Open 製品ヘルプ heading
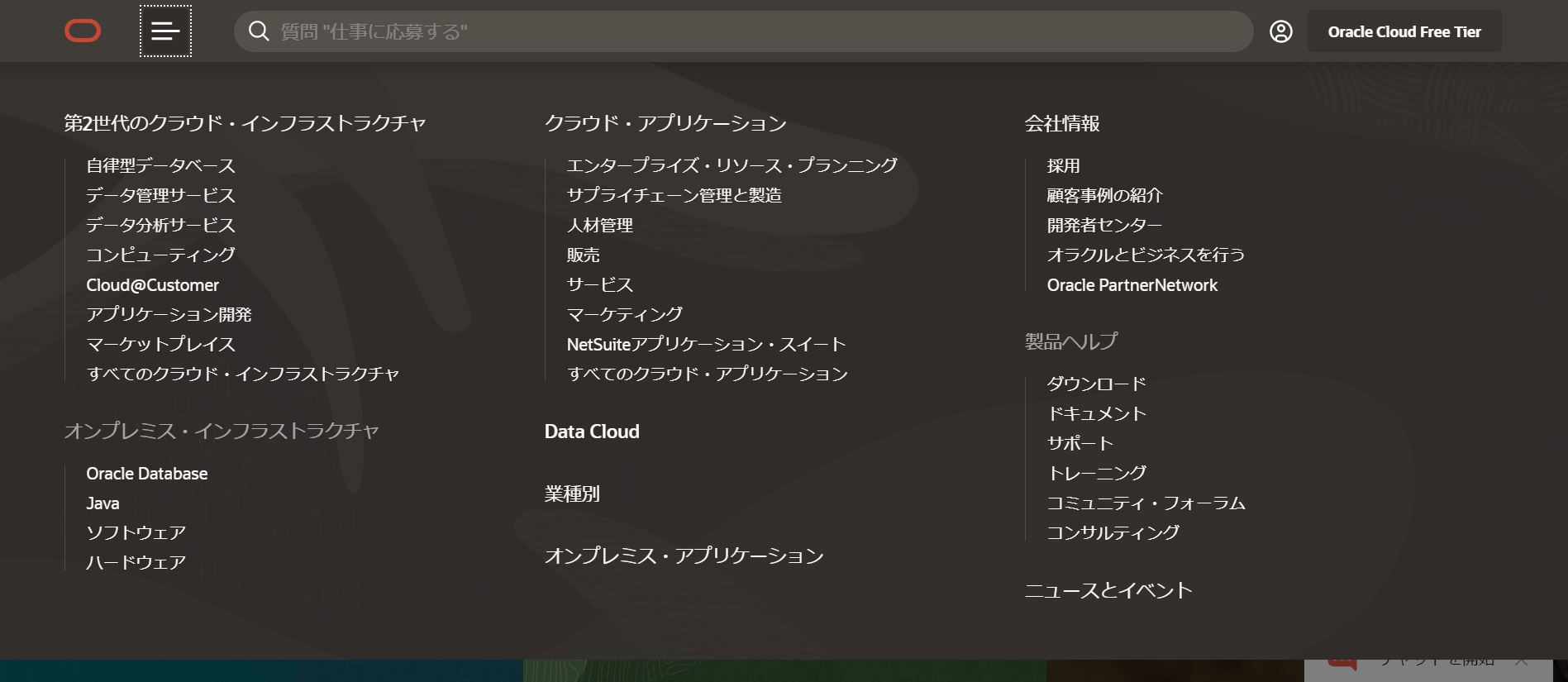 coord(1071,341)
